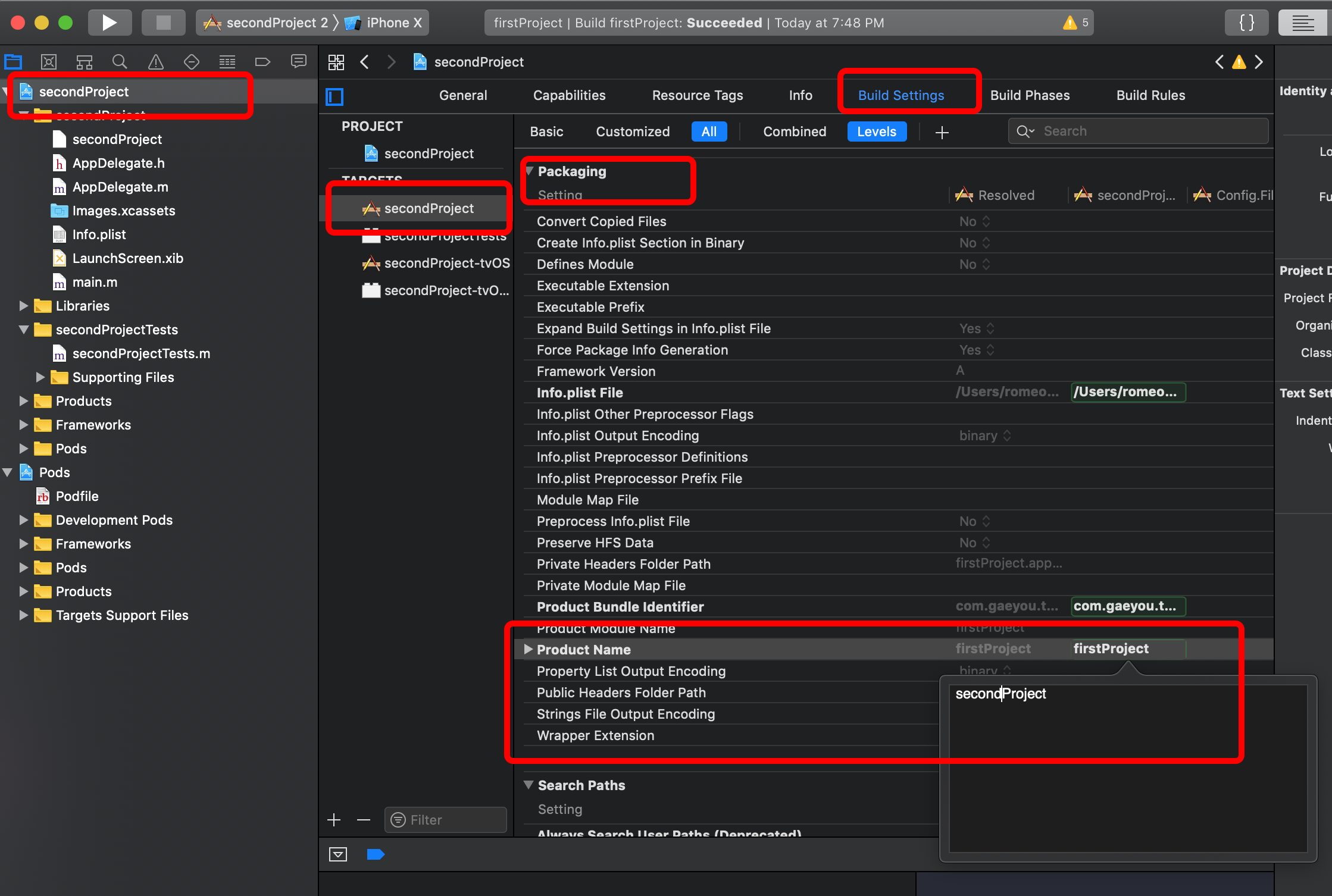Open the Capabilities tab
This screenshot has width=1332, height=896.
(569, 95)
